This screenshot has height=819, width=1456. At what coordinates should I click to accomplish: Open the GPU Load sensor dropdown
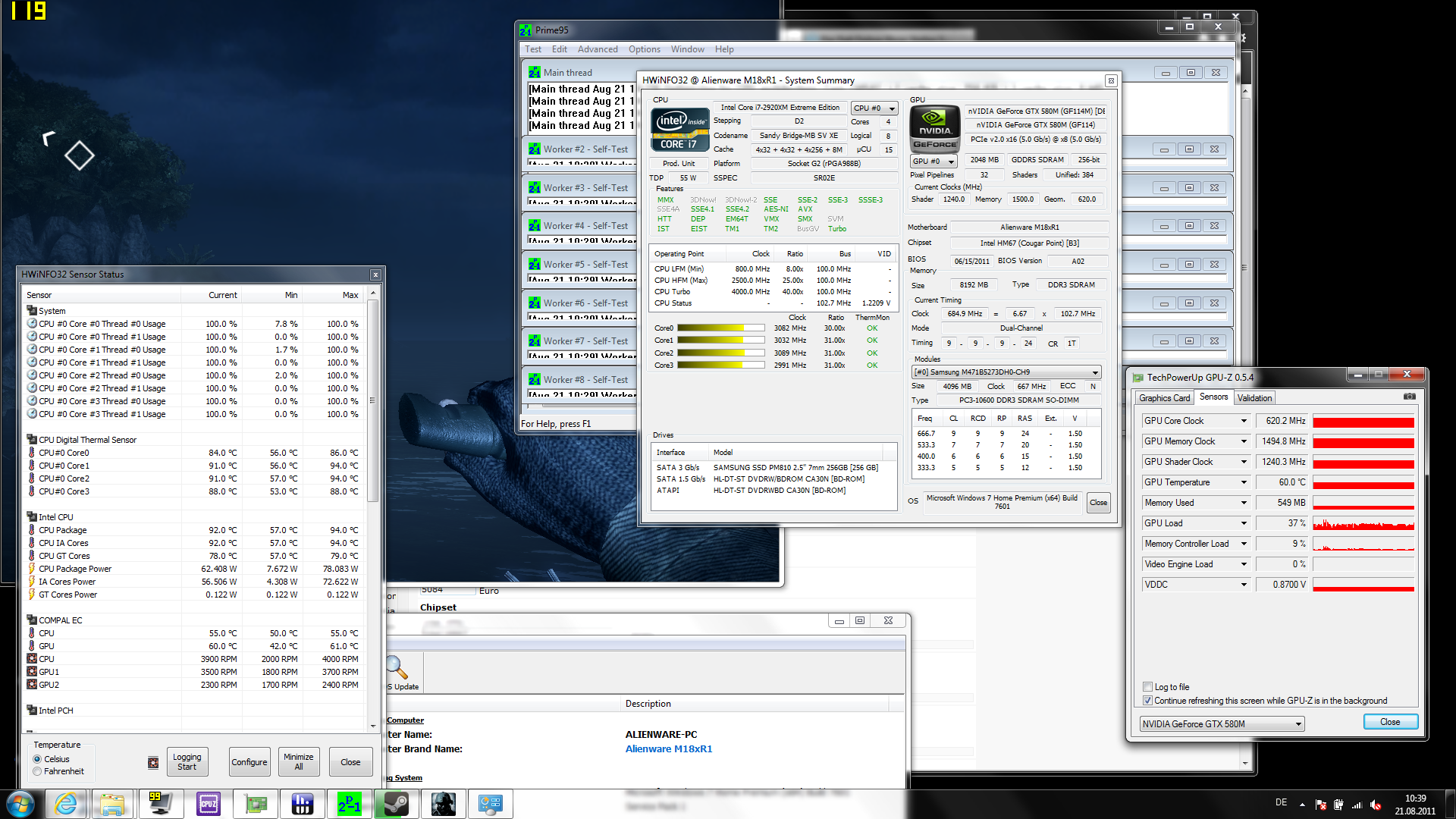point(1244,523)
